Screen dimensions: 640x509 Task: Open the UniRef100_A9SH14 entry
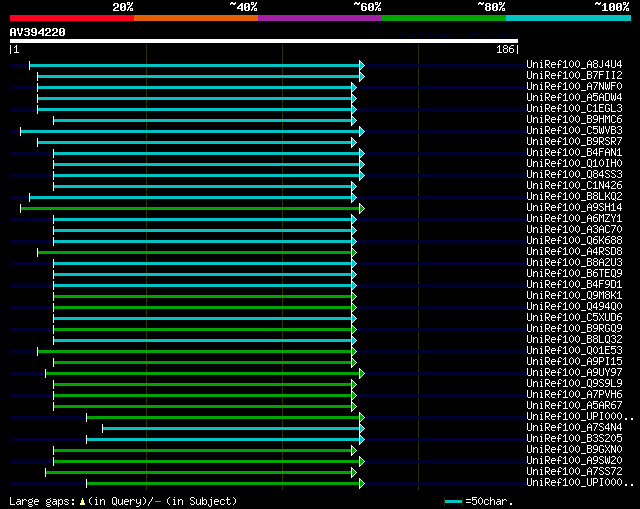click(x=574, y=207)
